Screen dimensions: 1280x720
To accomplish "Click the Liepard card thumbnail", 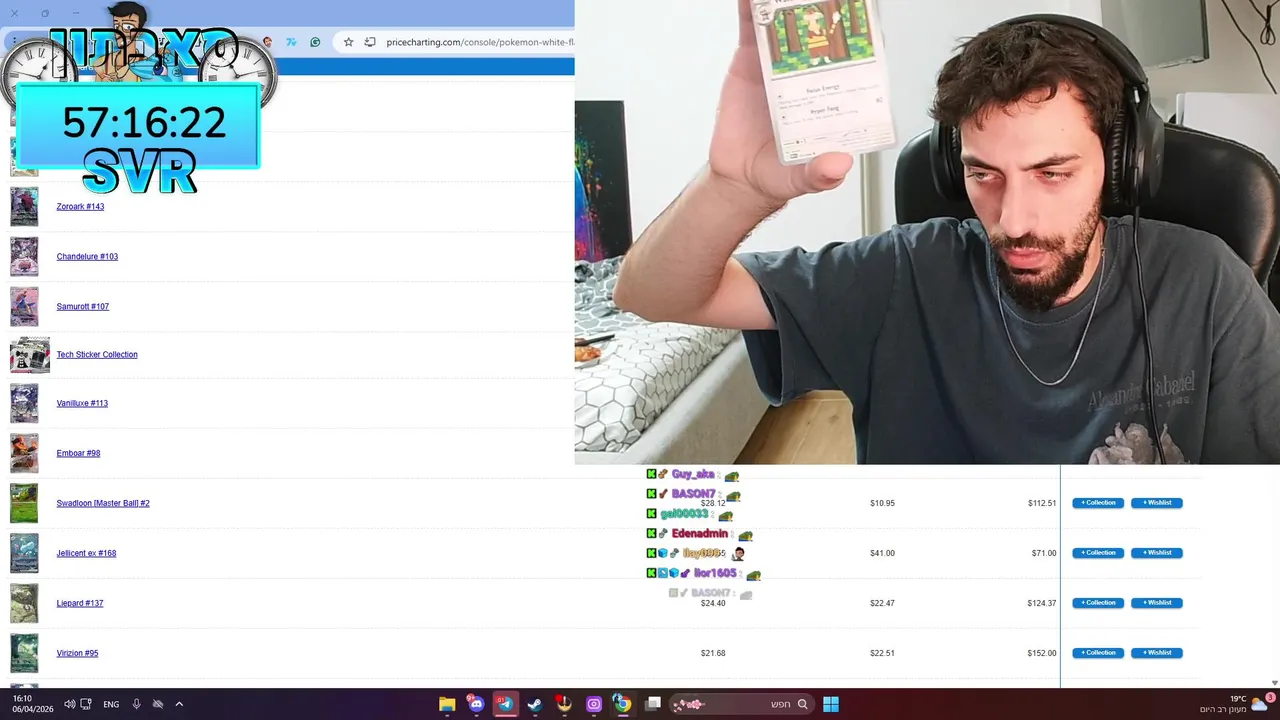I will 24,604.
